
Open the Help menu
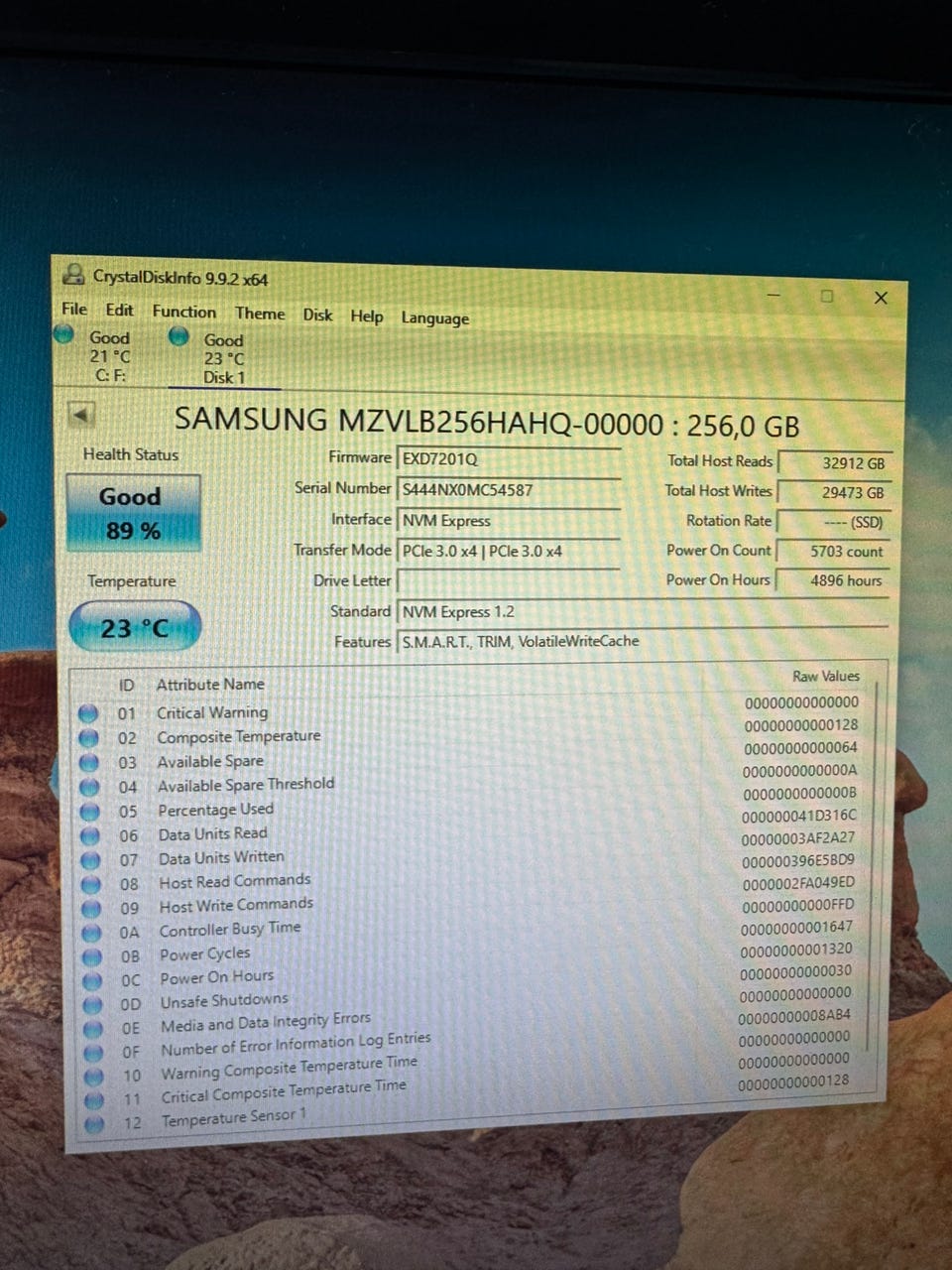[366, 317]
